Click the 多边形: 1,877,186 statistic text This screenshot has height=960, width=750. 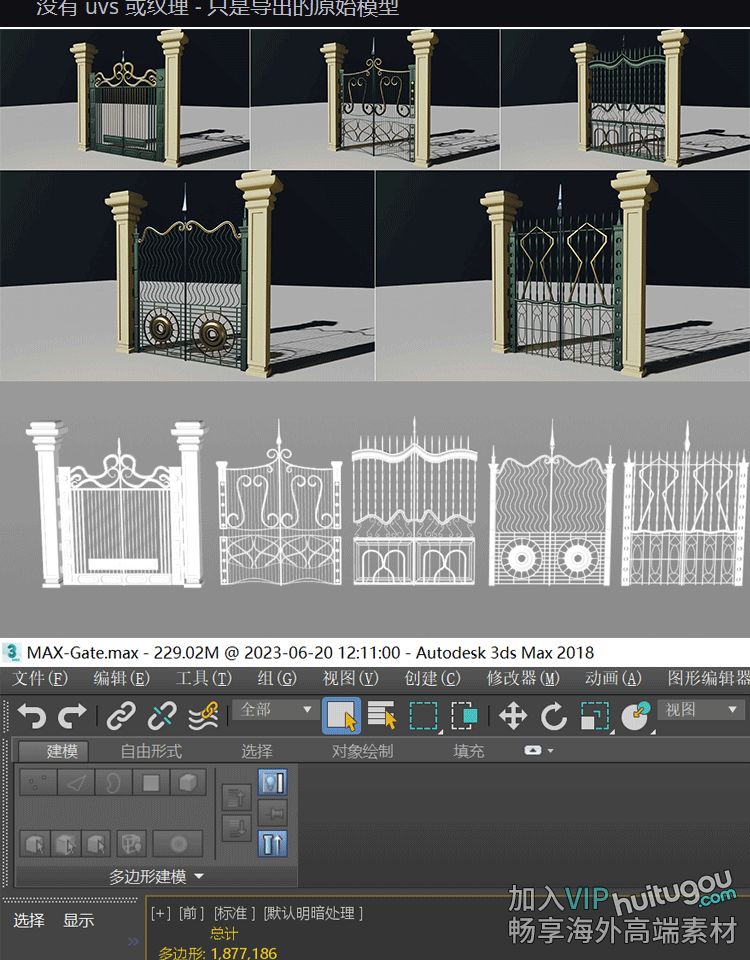217,953
